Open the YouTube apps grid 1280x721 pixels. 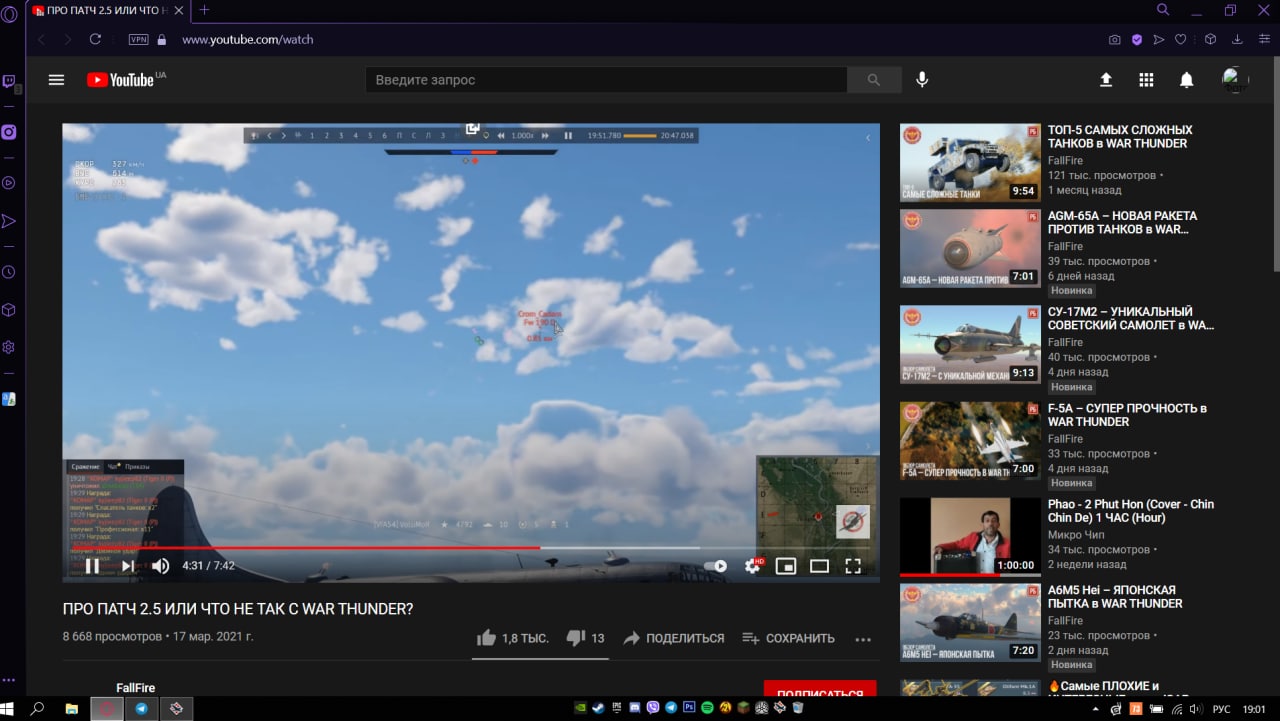(1146, 80)
